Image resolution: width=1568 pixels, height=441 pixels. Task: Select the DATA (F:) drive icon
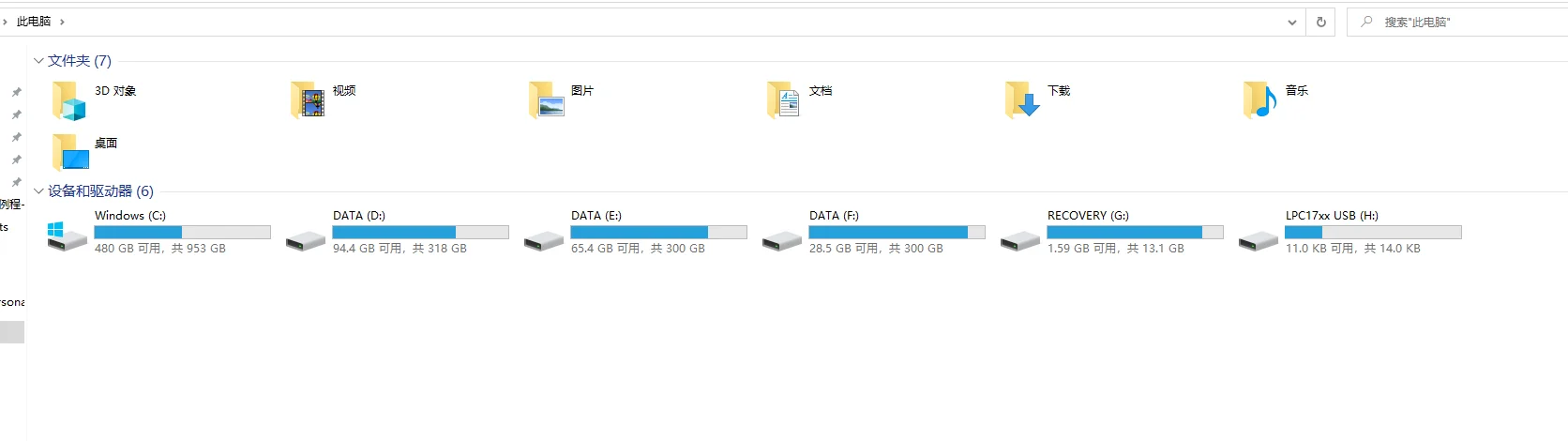(782, 242)
